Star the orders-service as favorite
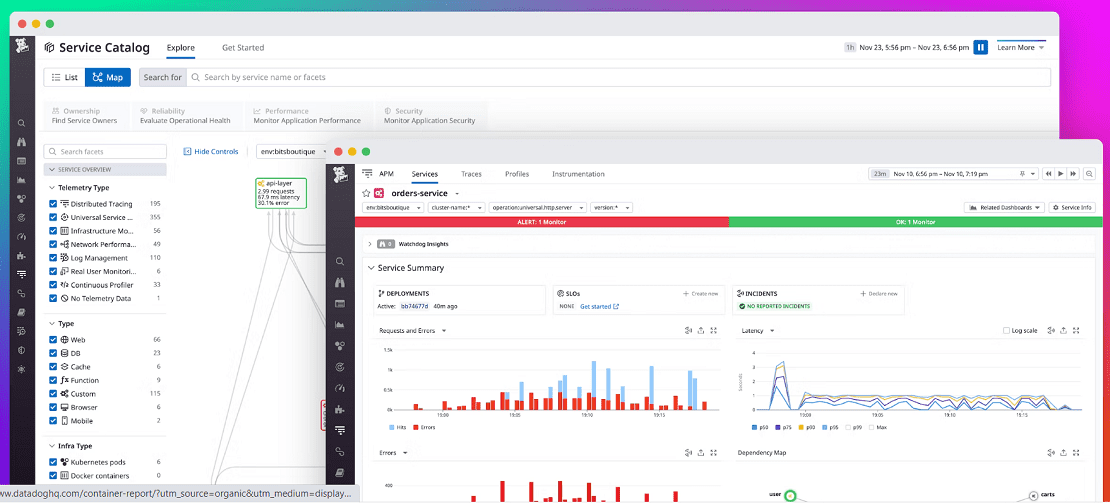The width and height of the screenshot is (1110, 503). coord(366,193)
